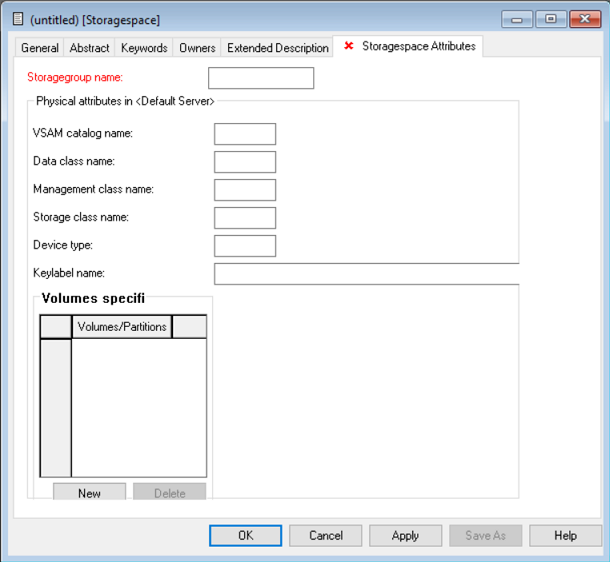Select the Management class name field
610x562 pixels.
point(245,190)
